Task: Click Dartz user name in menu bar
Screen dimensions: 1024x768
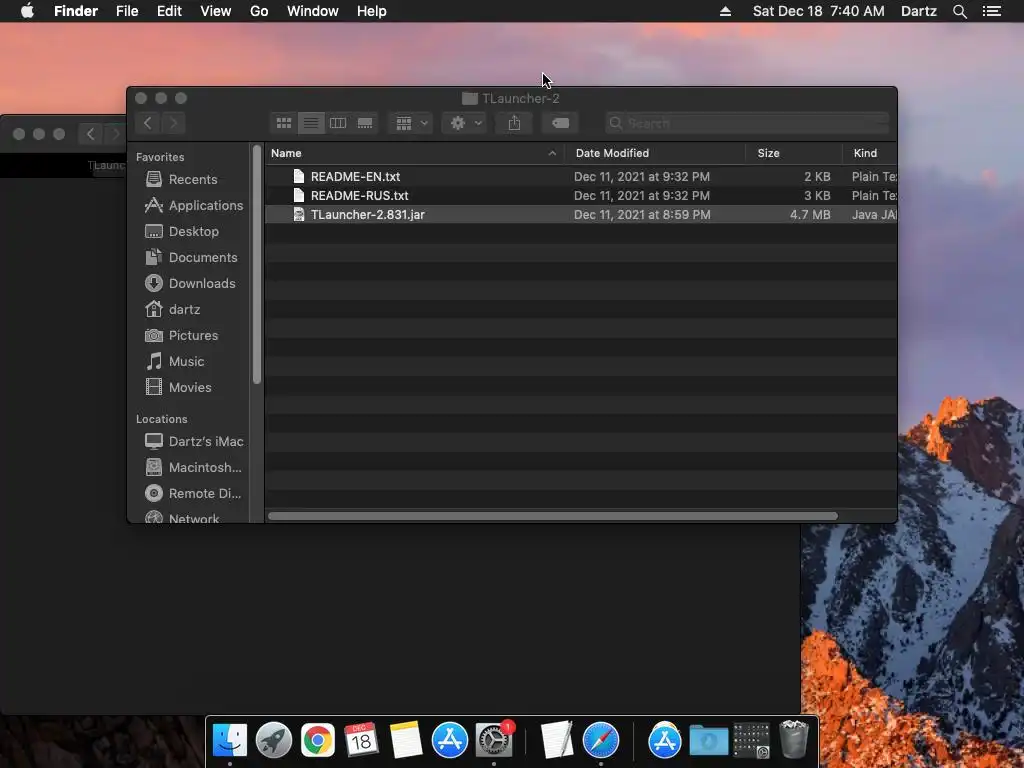Action: (918, 11)
